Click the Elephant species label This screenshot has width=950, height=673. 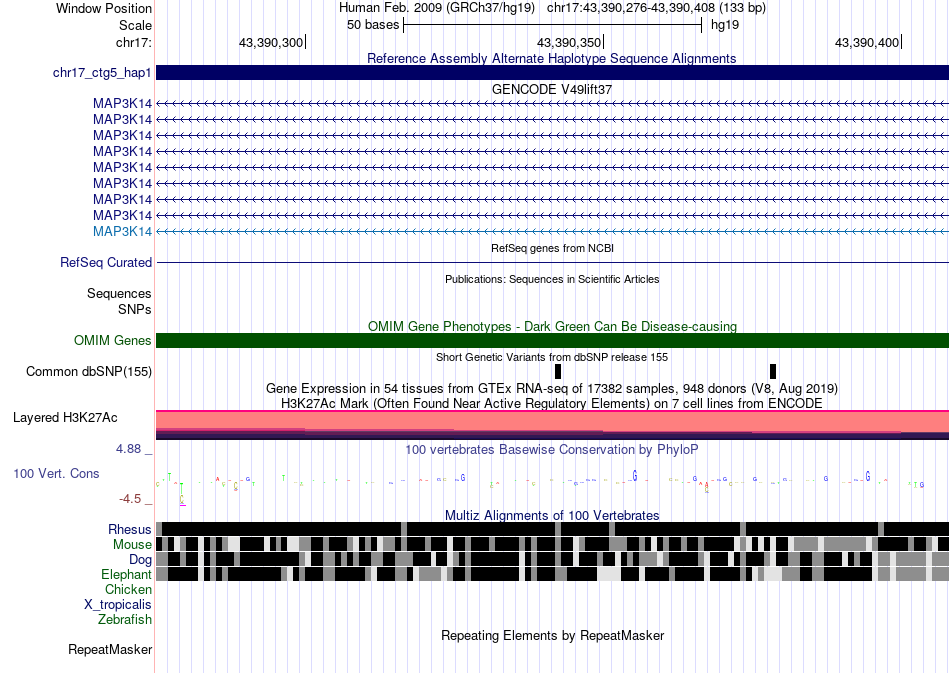coord(126,574)
